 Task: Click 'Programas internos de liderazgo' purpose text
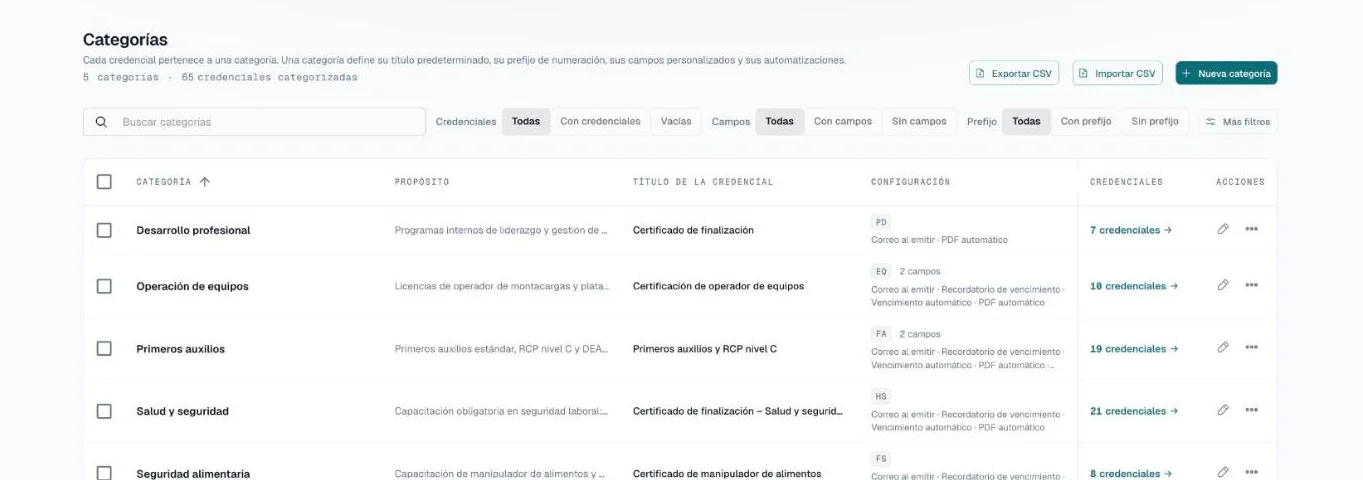point(501,230)
